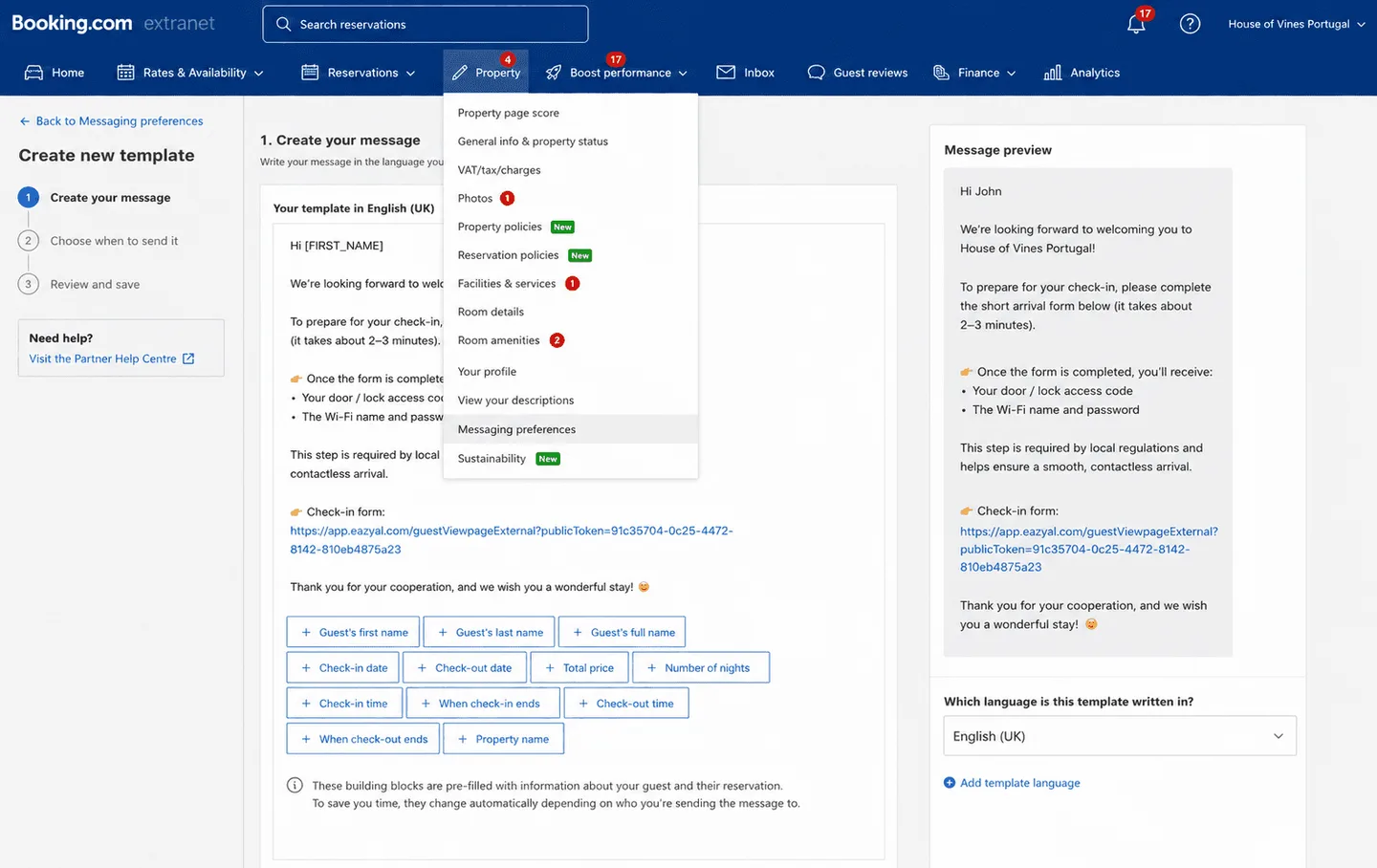Screen dimensions: 1377x868
Task: Click the Boost performance rocket icon
Action: click(x=554, y=73)
